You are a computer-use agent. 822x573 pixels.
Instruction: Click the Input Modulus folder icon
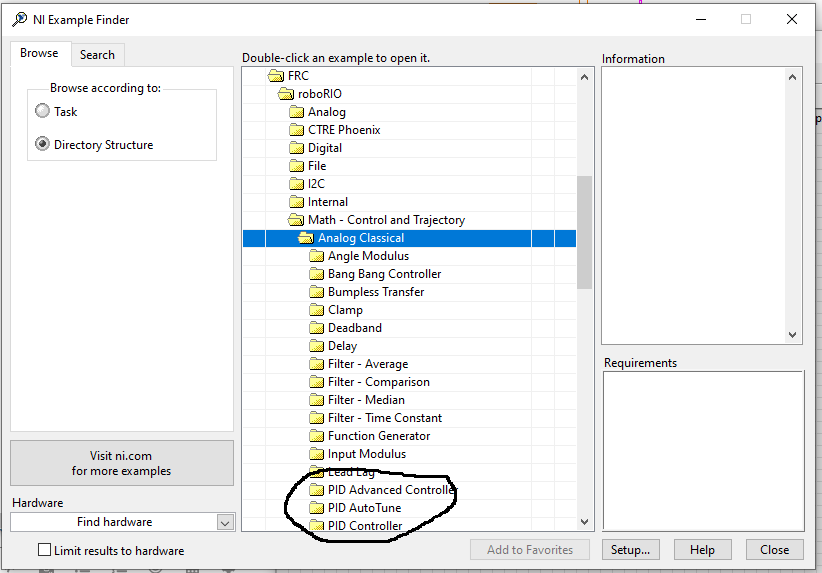(x=316, y=454)
